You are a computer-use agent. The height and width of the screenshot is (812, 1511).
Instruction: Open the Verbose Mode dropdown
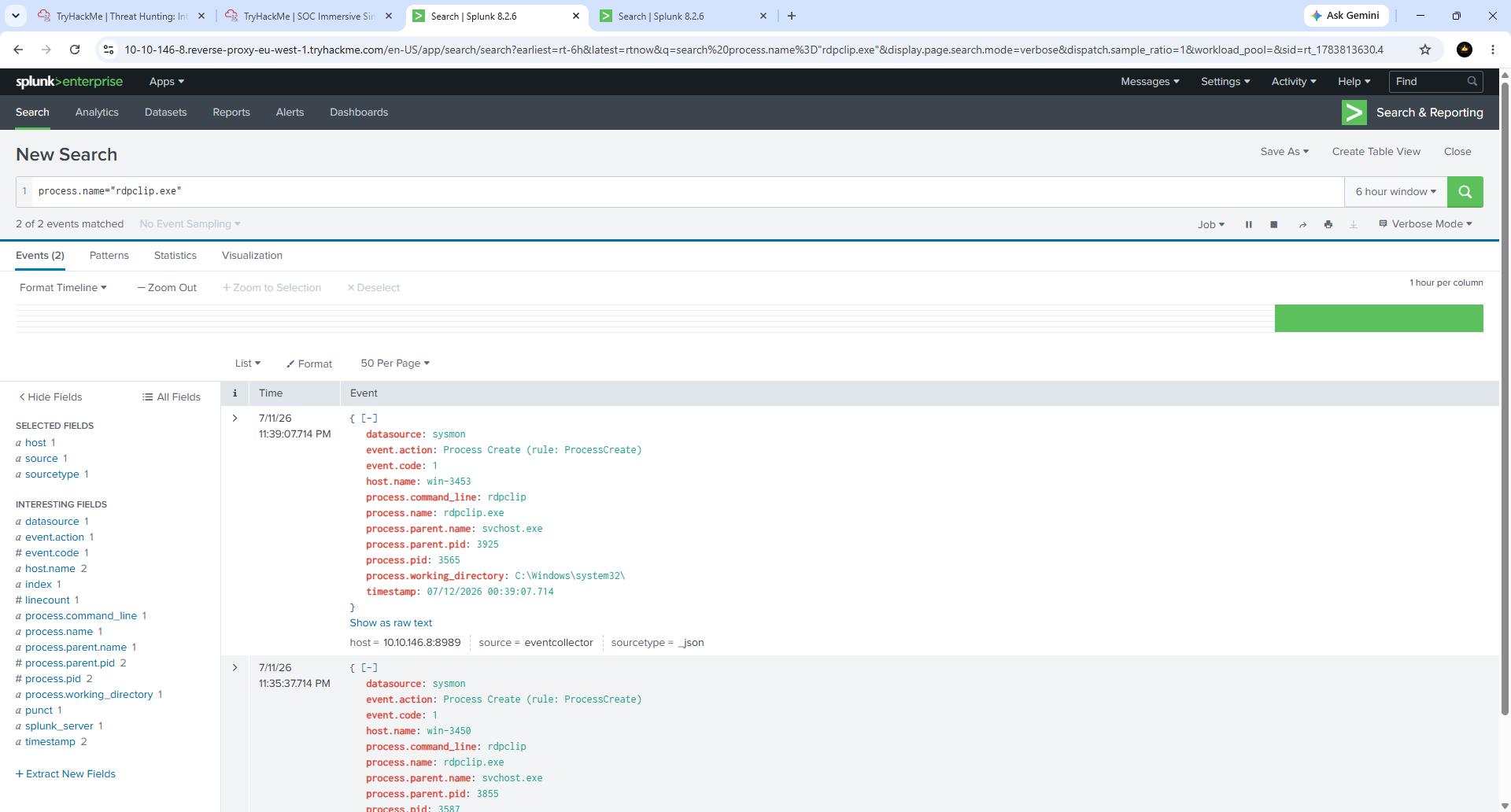pos(1425,224)
